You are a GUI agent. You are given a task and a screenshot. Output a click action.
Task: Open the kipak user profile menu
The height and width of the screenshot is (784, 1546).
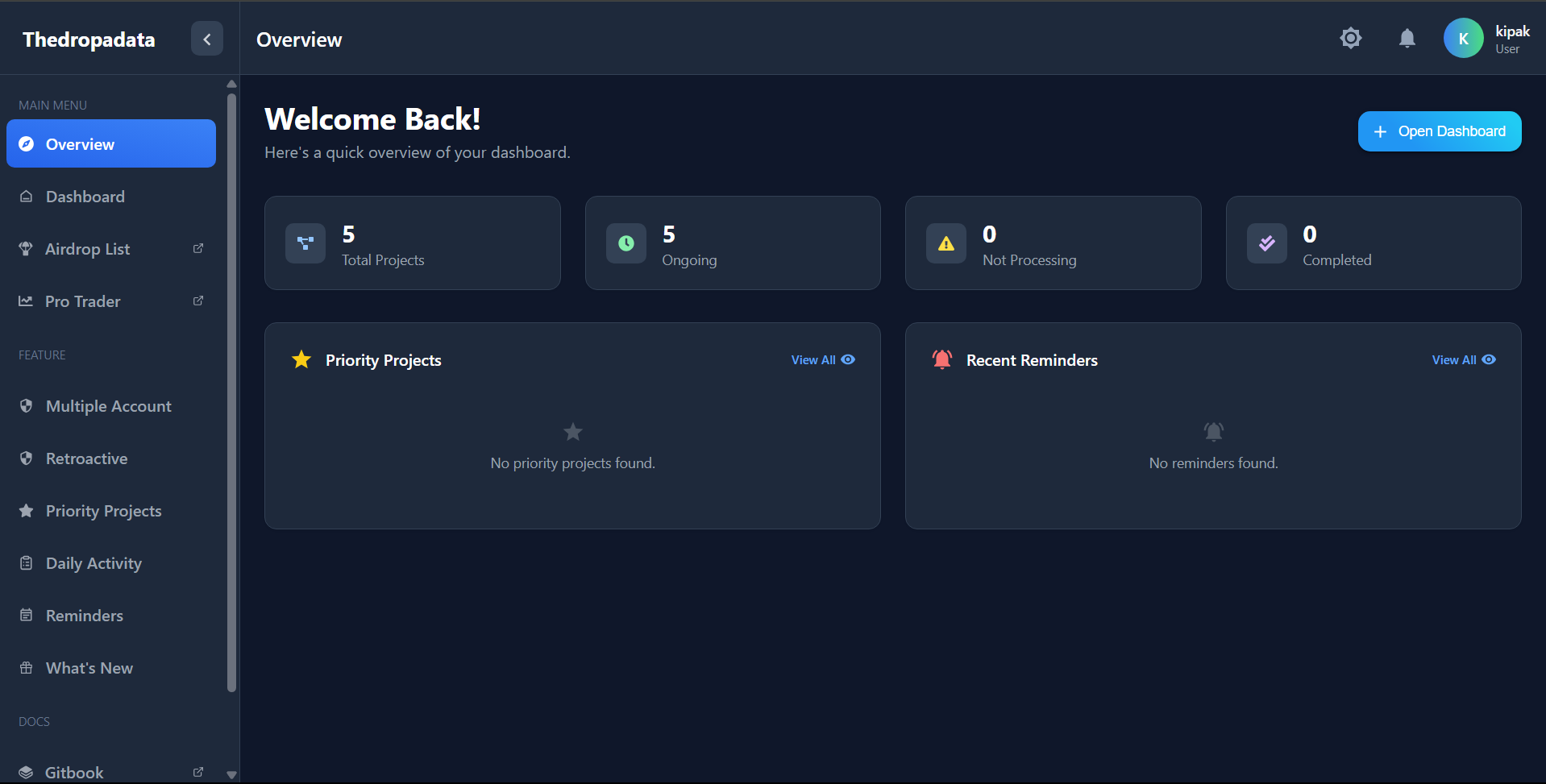1511,39
